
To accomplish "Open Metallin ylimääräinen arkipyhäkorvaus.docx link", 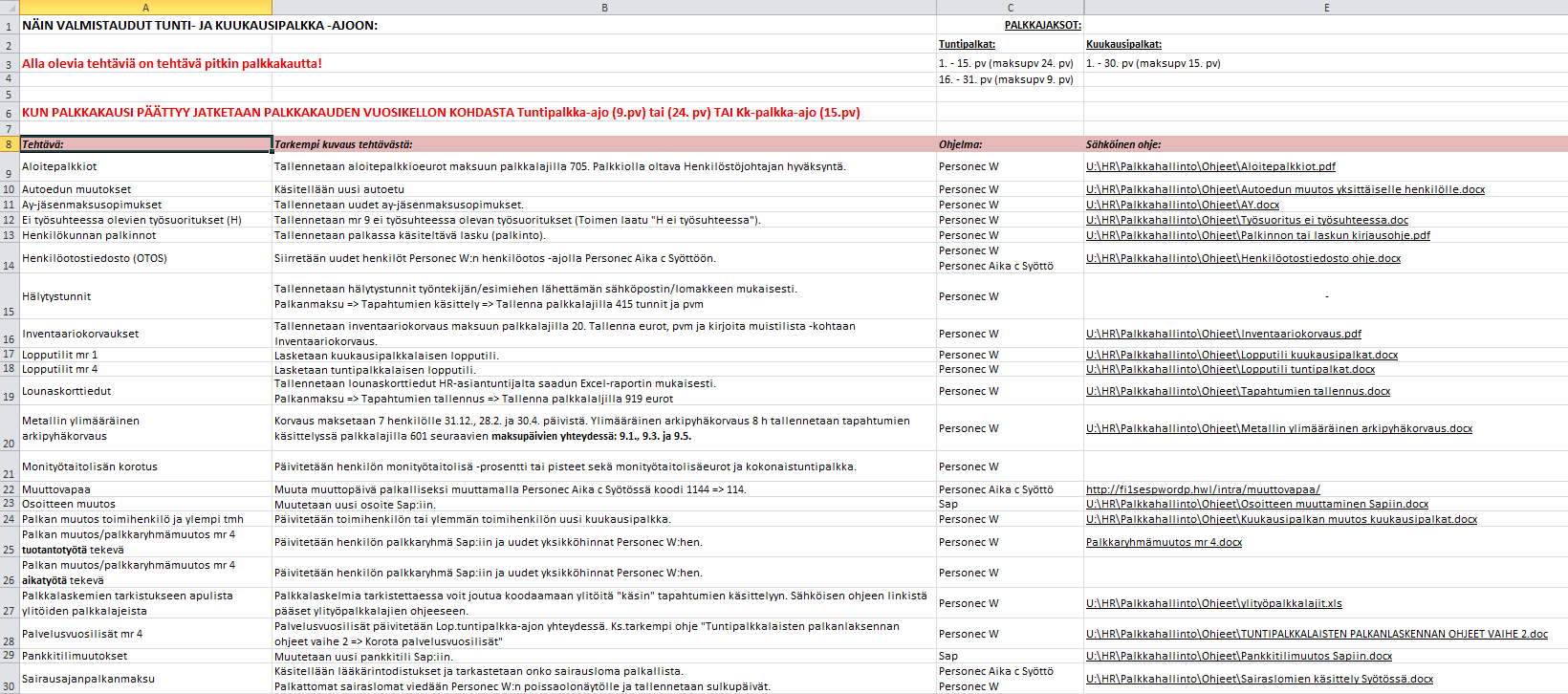I will click(1279, 428).
